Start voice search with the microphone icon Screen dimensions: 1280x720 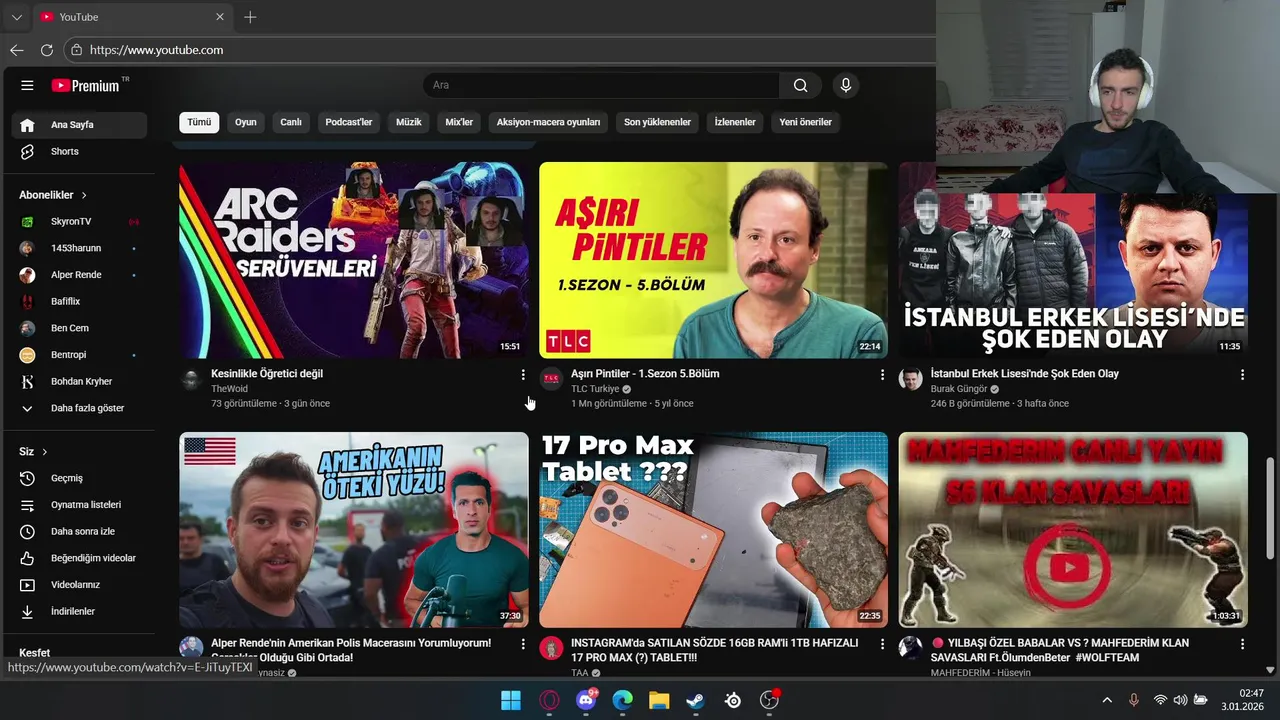pyautogui.click(x=845, y=86)
